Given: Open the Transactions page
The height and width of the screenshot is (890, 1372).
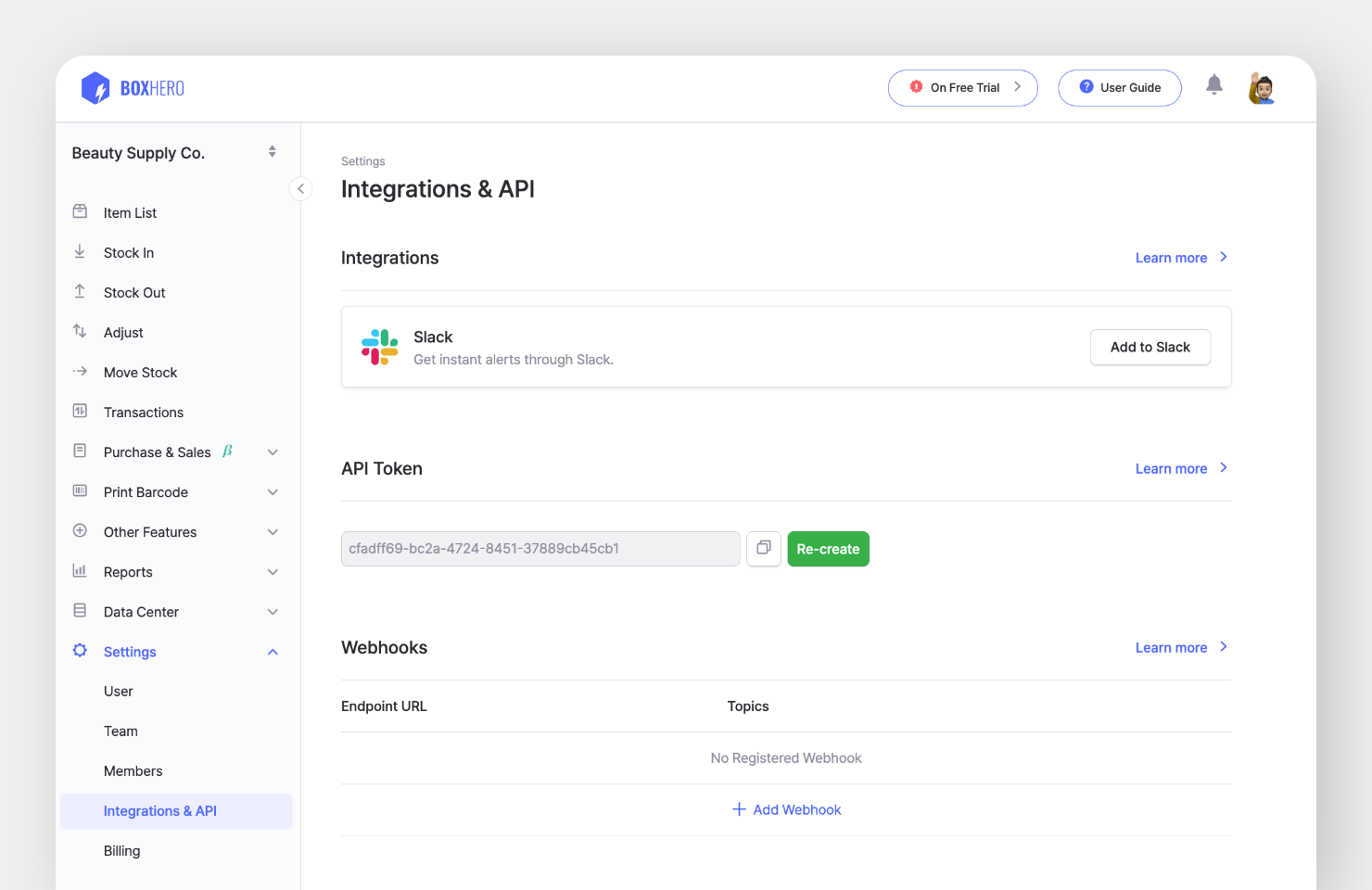Looking at the screenshot, I should point(144,413).
